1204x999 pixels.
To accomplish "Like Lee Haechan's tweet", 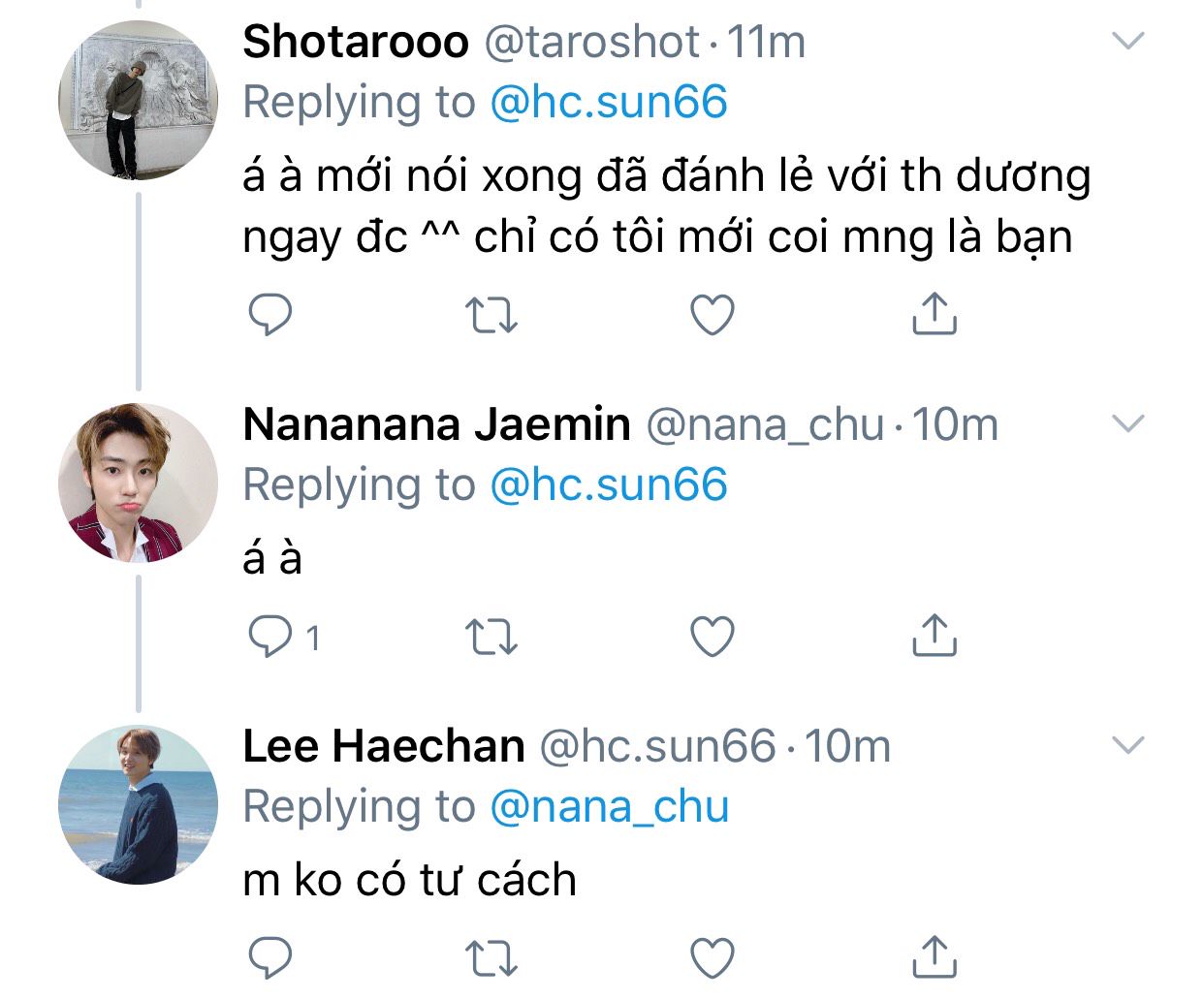I will click(713, 957).
